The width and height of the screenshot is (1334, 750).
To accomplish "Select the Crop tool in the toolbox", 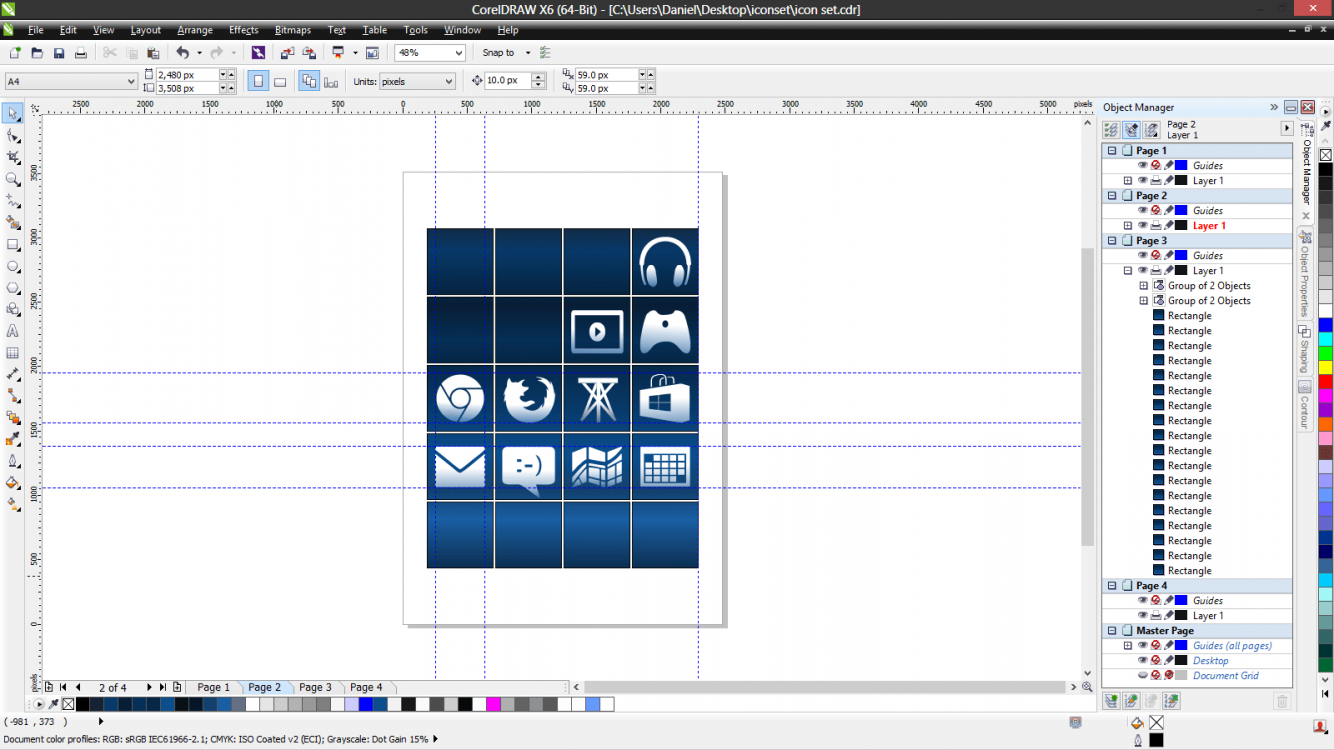I will coord(12,158).
